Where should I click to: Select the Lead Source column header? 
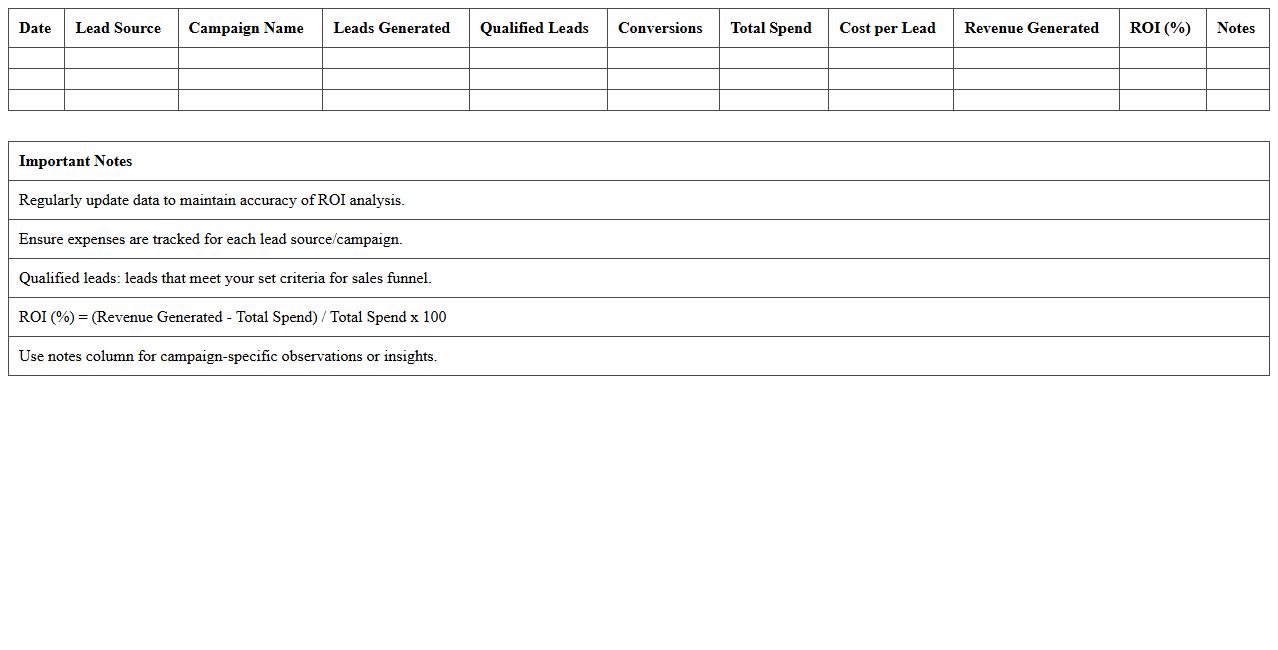coord(118,28)
